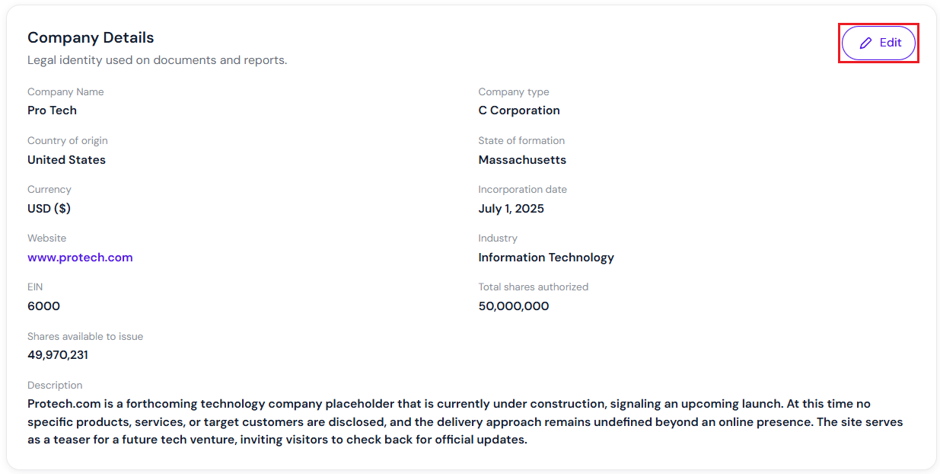Select the United States country value
Screen dimensions: 940x474
click(67, 160)
